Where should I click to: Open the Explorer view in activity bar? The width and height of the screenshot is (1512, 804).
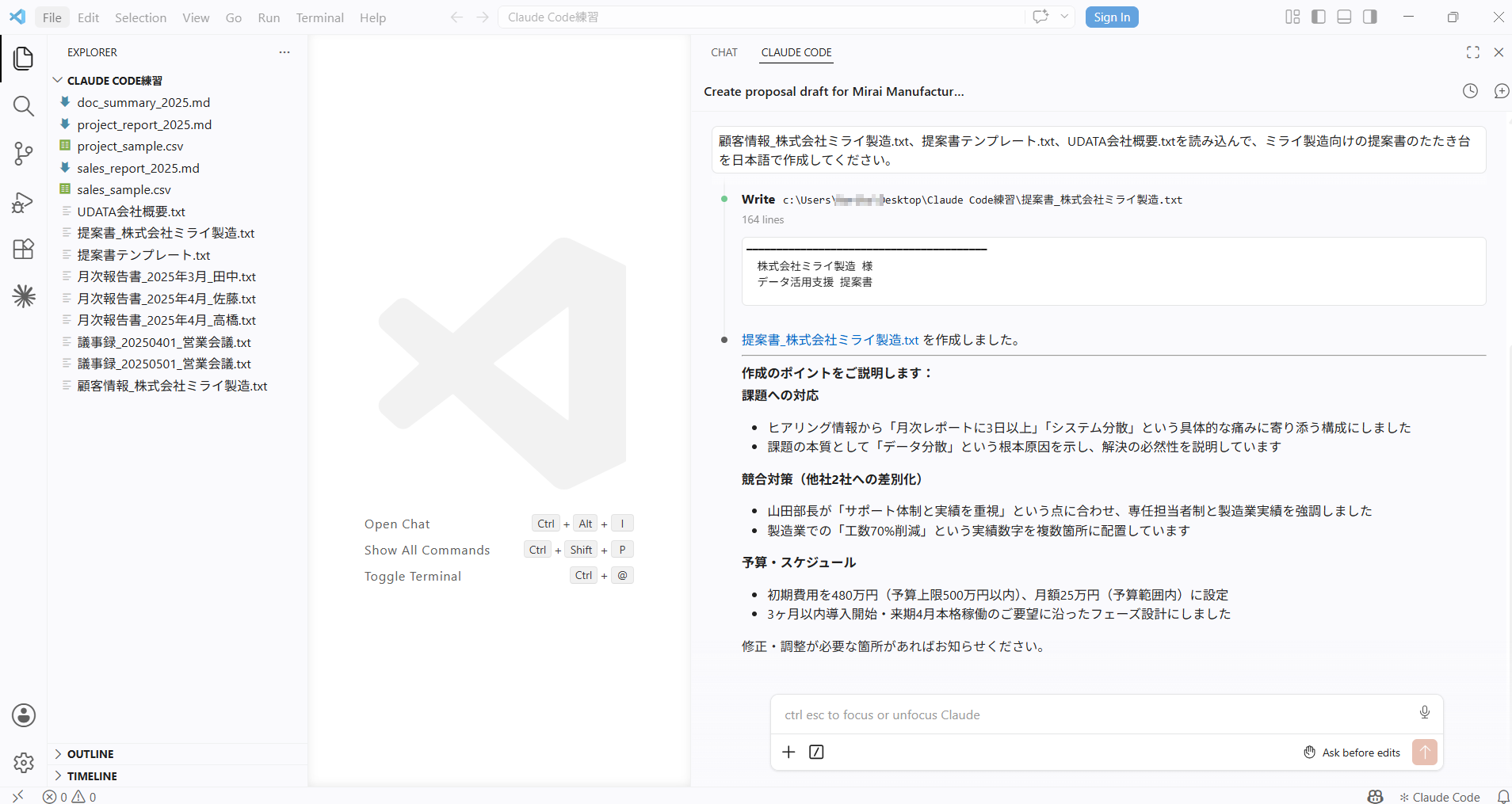24,58
